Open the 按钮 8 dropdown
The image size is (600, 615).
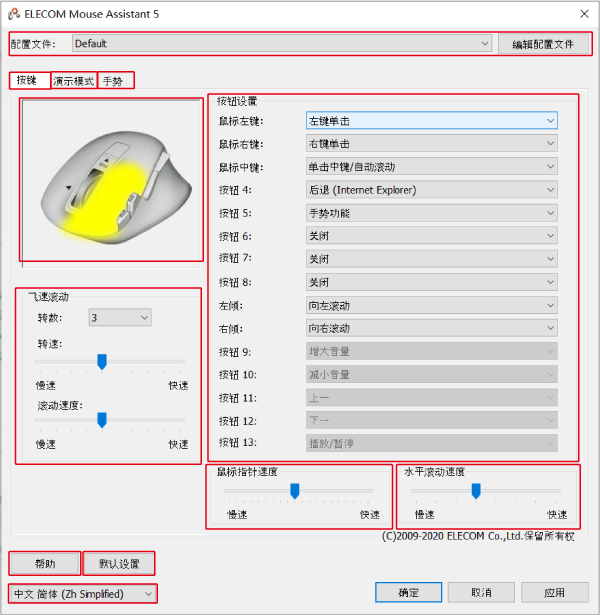[x=431, y=282]
